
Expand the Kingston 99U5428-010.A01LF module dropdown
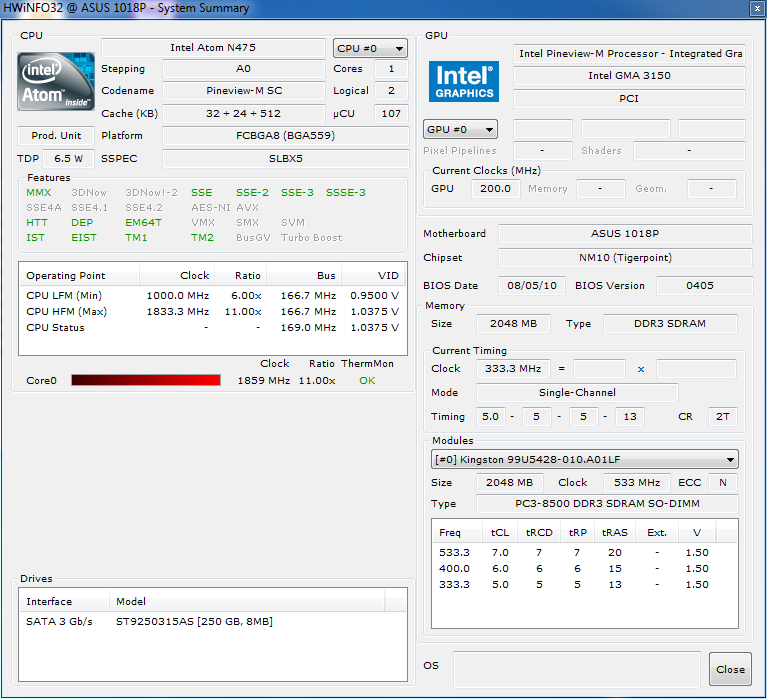[x=585, y=459]
